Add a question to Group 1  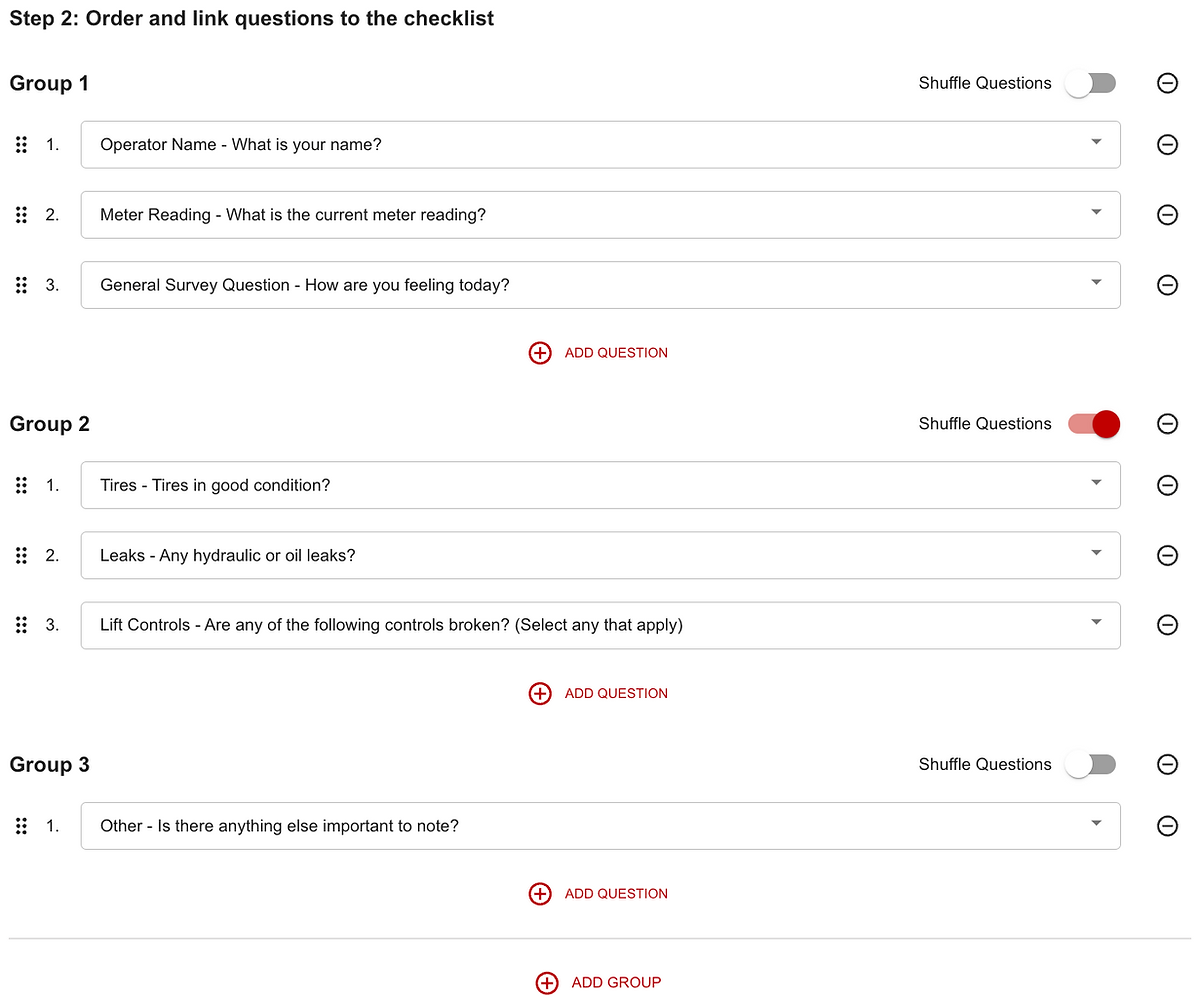(x=599, y=353)
